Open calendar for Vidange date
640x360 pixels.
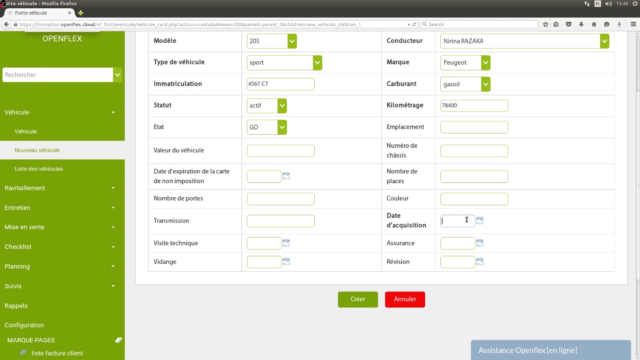[286, 261]
